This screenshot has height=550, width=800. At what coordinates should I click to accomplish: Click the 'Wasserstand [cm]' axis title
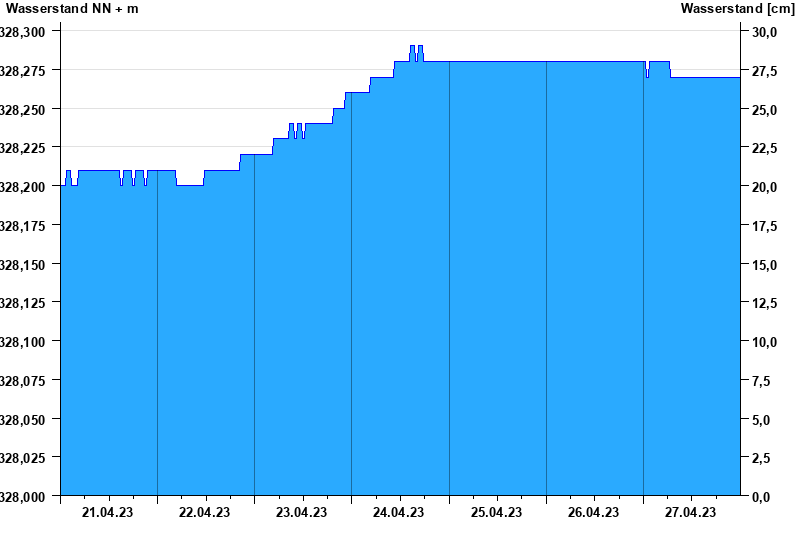tap(738, 9)
